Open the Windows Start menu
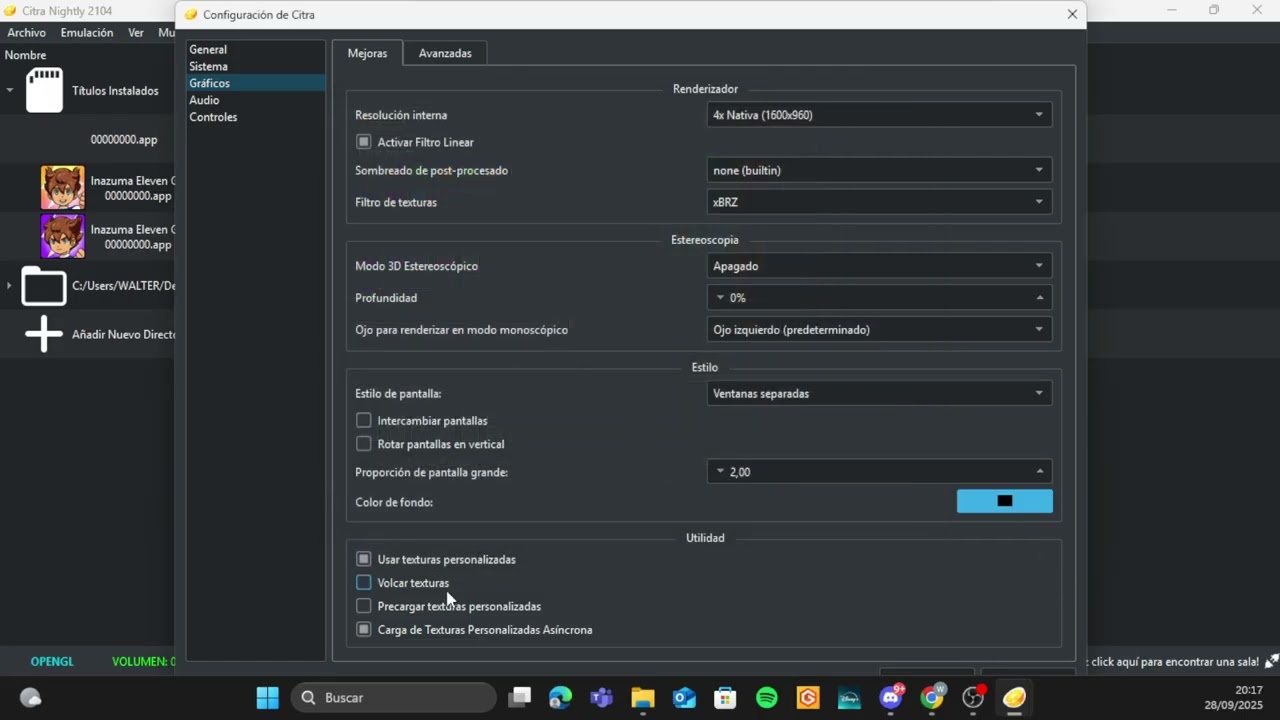The height and width of the screenshot is (720, 1280). [267, 697]
